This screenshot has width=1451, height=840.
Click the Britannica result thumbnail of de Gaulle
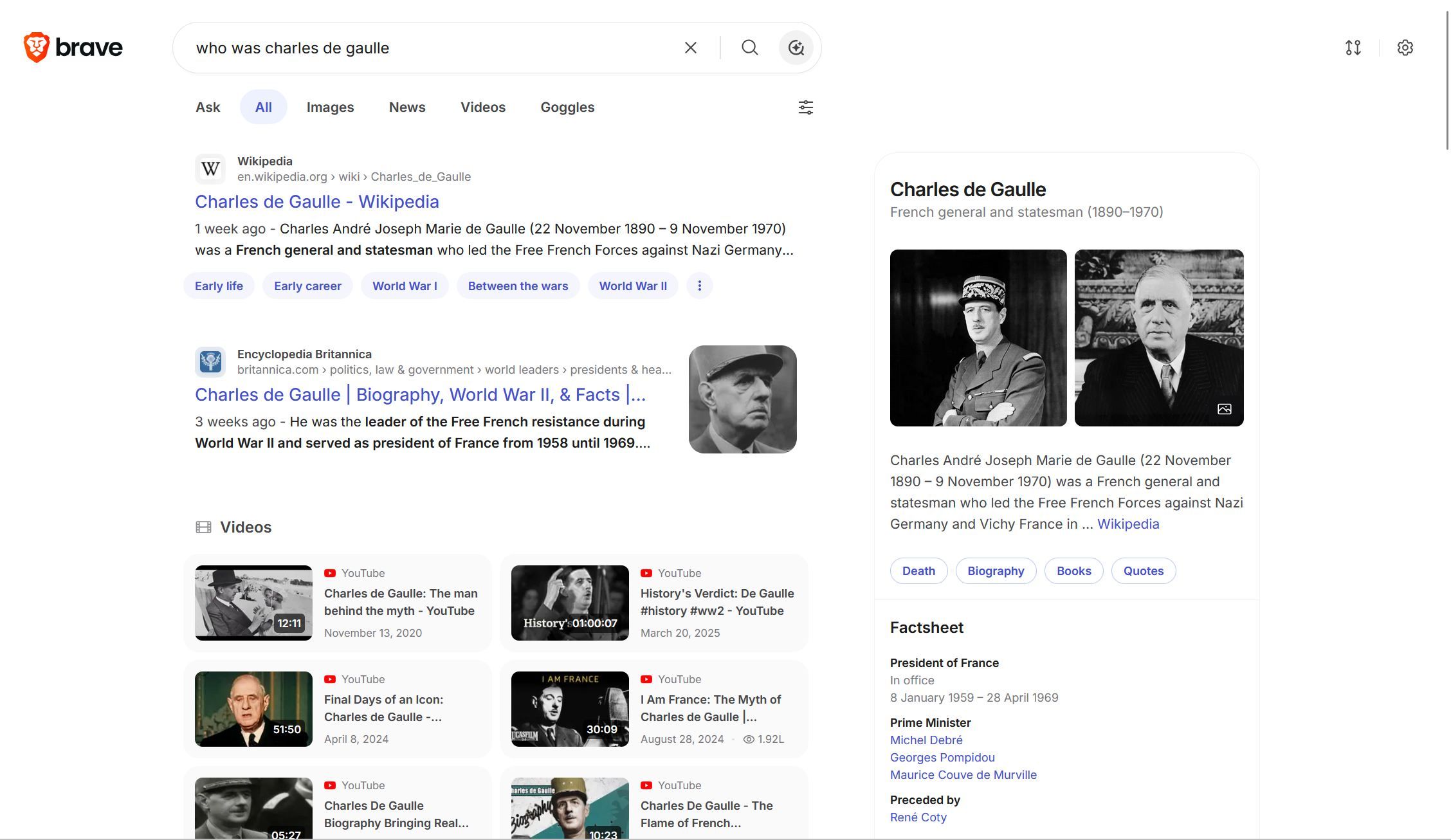743,399
